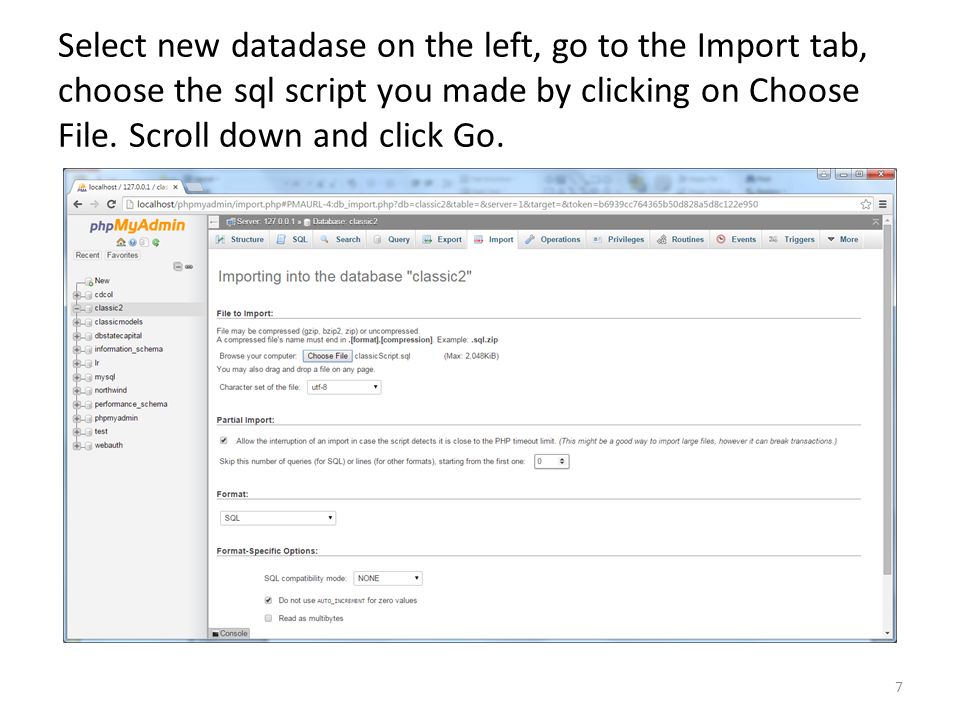
Task: Click the collapse-all icon in navigation panel
Action: point(178,266)
